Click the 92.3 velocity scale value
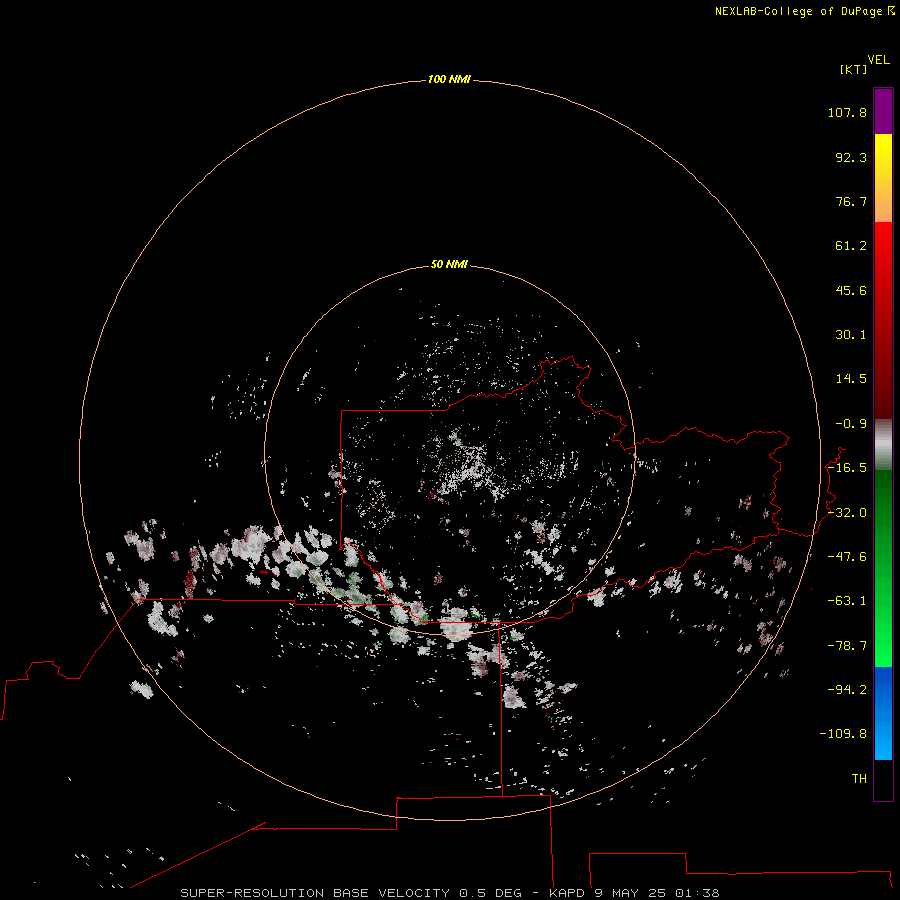Image resolution: width=900 pixels, height=900 pixels. point(851,157)
